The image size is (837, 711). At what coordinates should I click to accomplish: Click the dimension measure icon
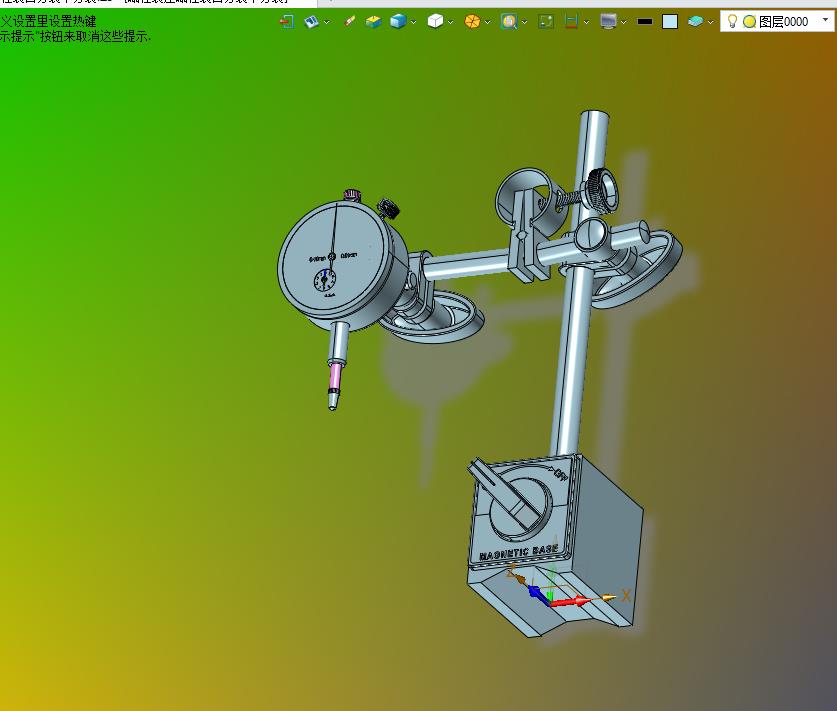(571, 21)
